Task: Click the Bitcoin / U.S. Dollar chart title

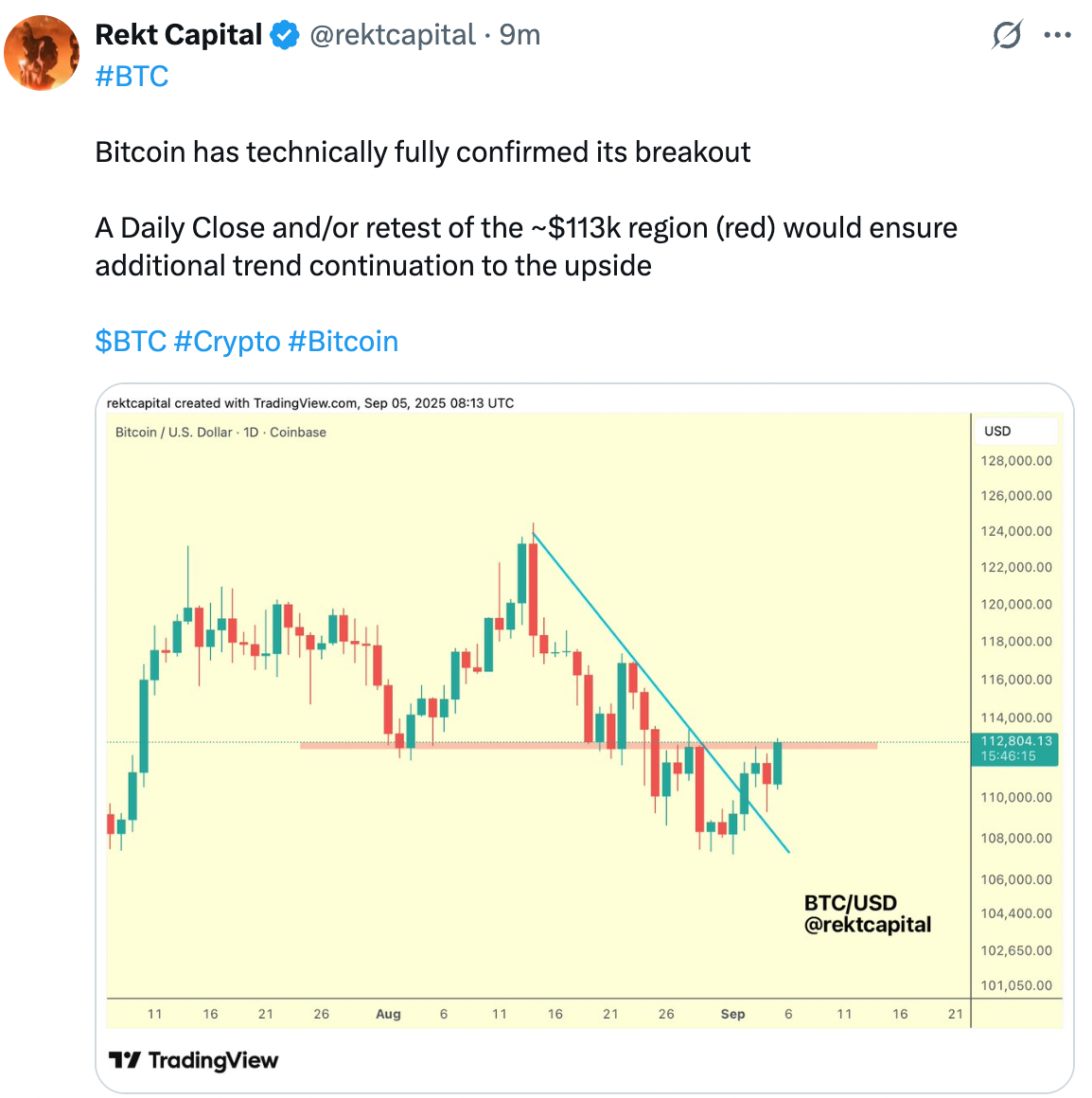Action: [220, 432]
